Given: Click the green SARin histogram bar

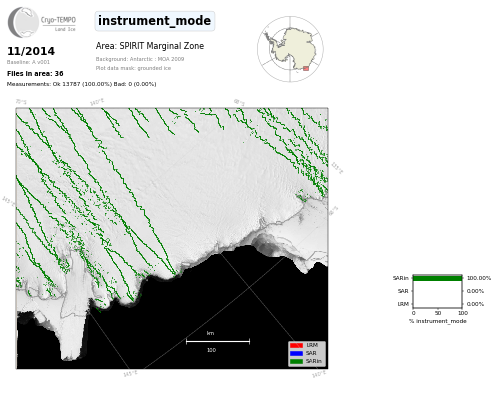Looking at the screenshot, I should pyautogui.click(x=437, y=278).
